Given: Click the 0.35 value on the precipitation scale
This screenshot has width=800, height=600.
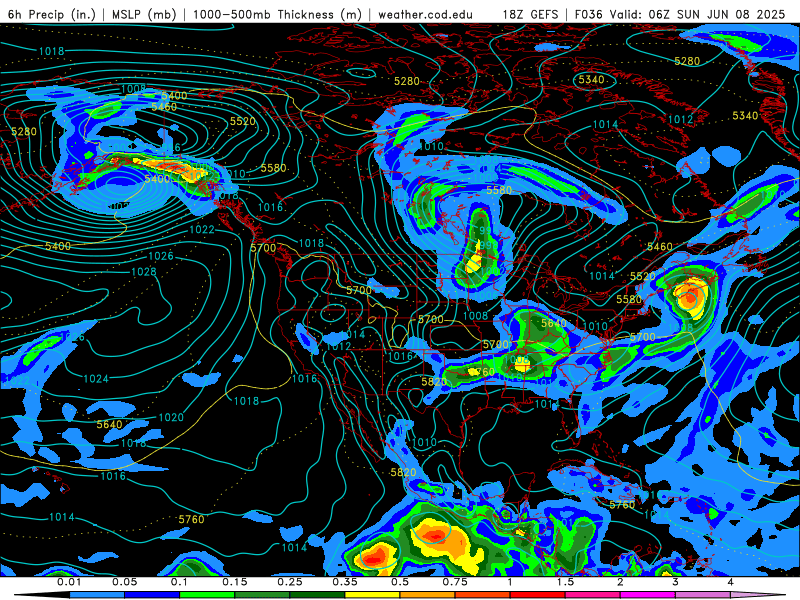Looking at the screenshot, I should [345, 582].
